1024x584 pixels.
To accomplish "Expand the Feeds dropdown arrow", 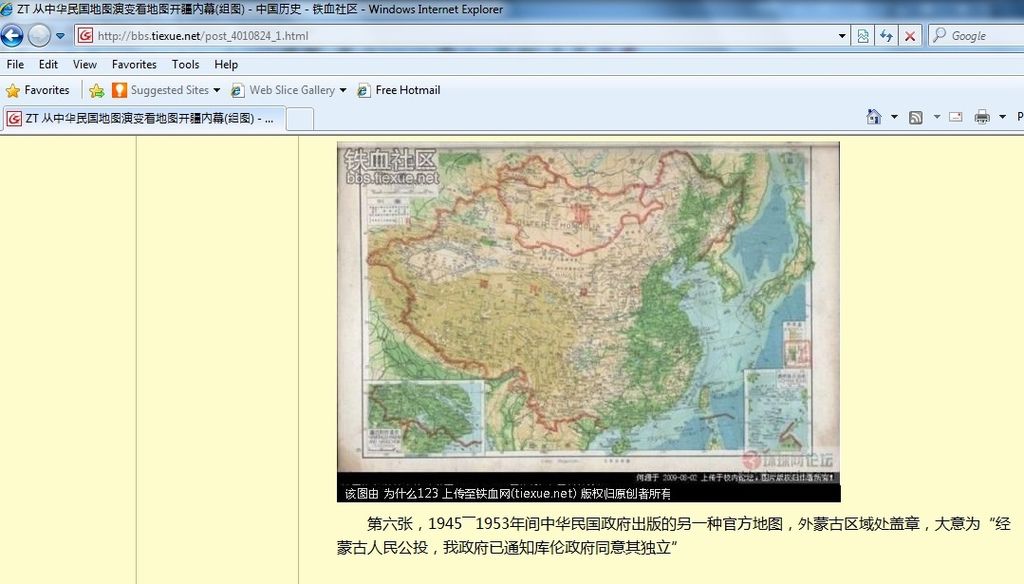I will tap(936, 117).
